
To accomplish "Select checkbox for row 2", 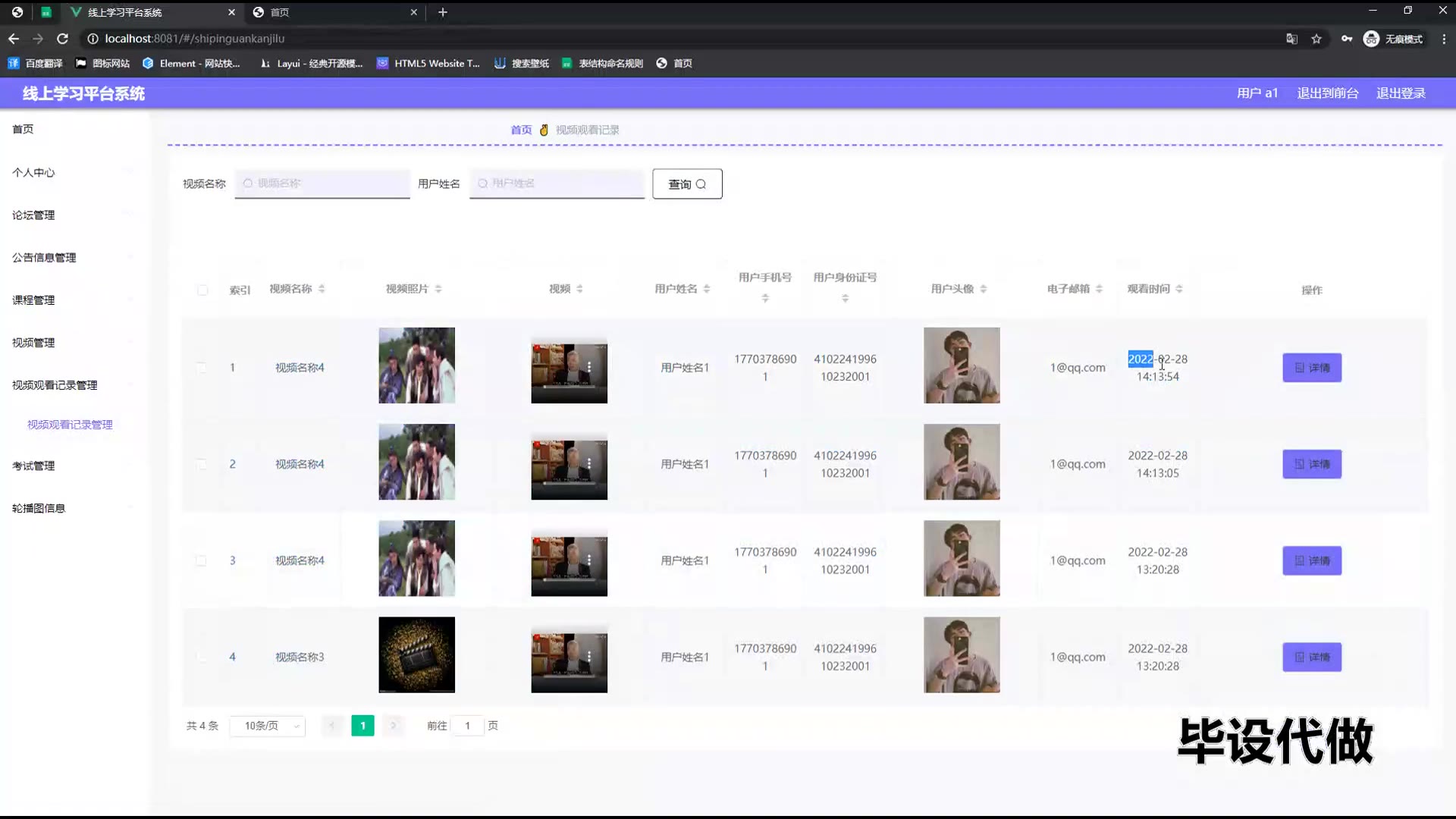I will (202, 464).
